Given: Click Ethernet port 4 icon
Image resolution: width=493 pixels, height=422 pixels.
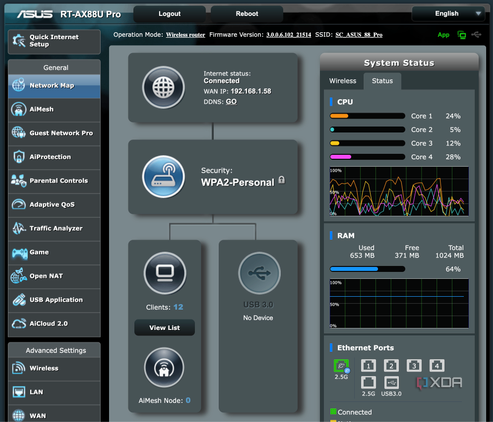Looking at the screenshot, I should [437, 366].
